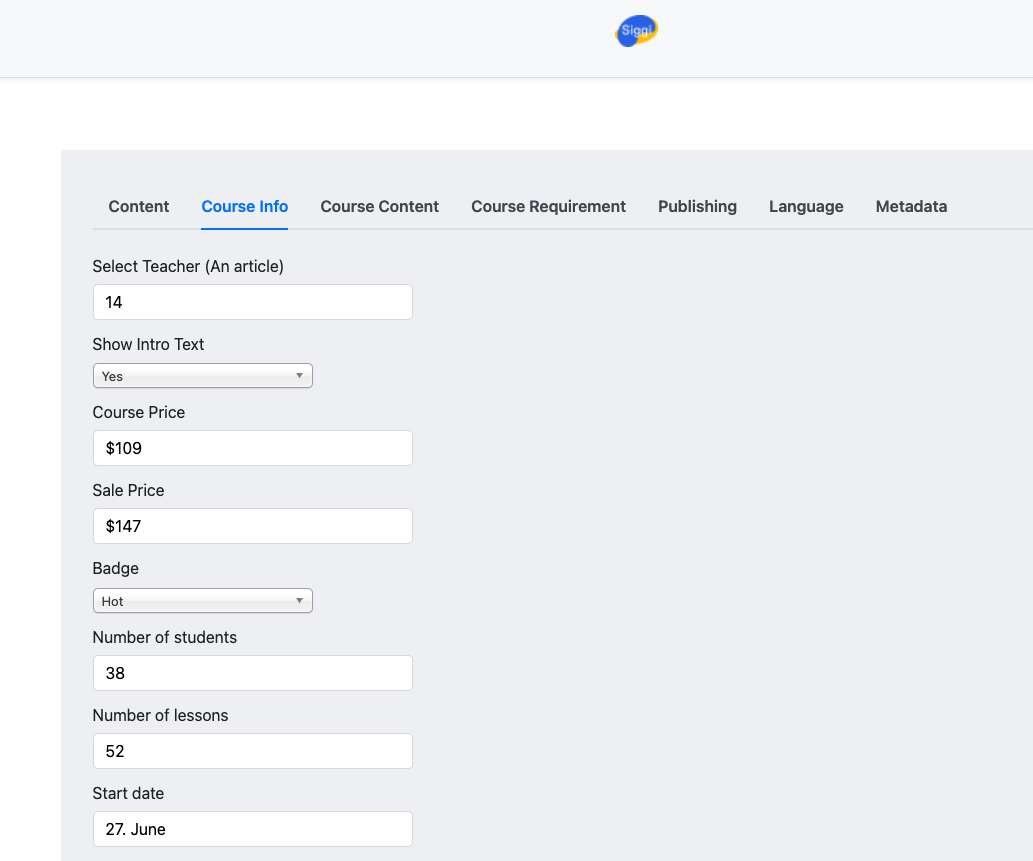Image resolution: width=1033 pixels, height=861 pixels.
Task: Select the Course Info tab
Action: (x=245, y=207)
